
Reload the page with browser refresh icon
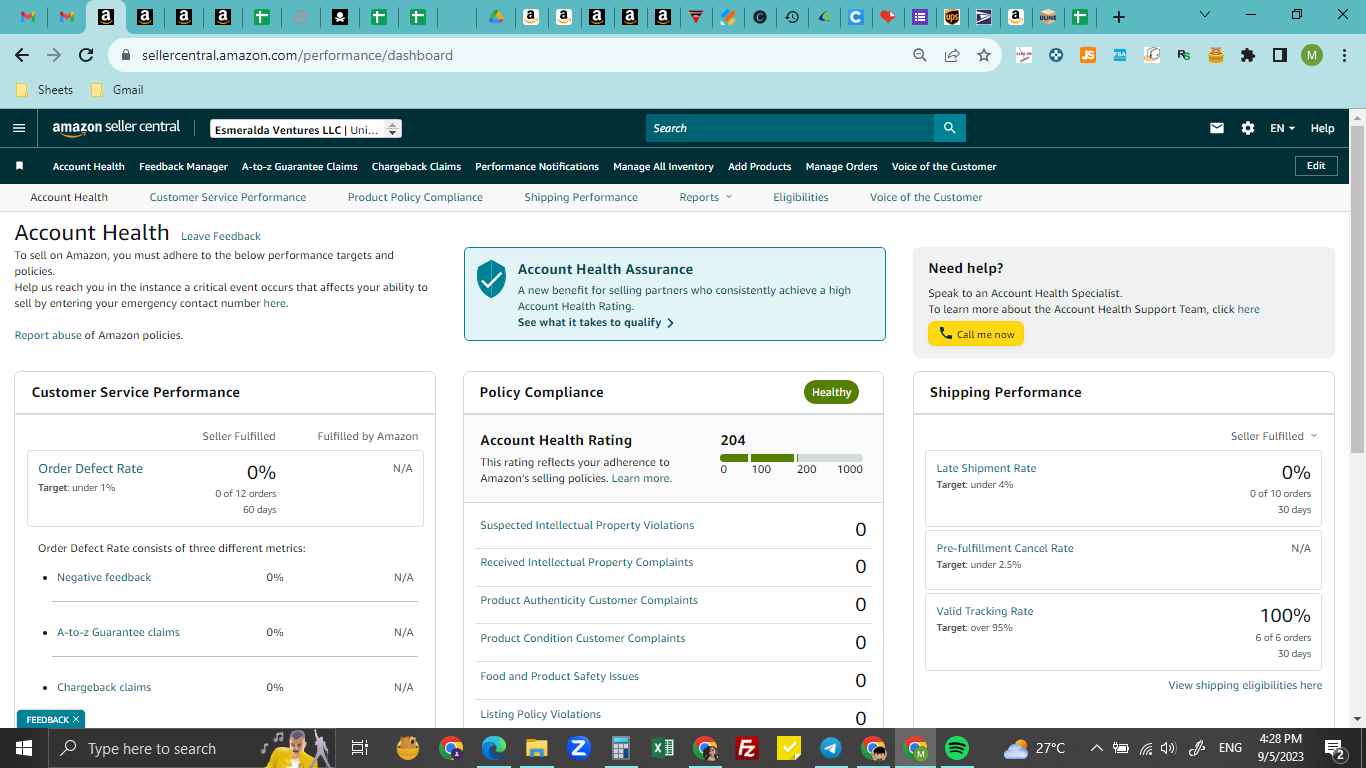(86, 55)
